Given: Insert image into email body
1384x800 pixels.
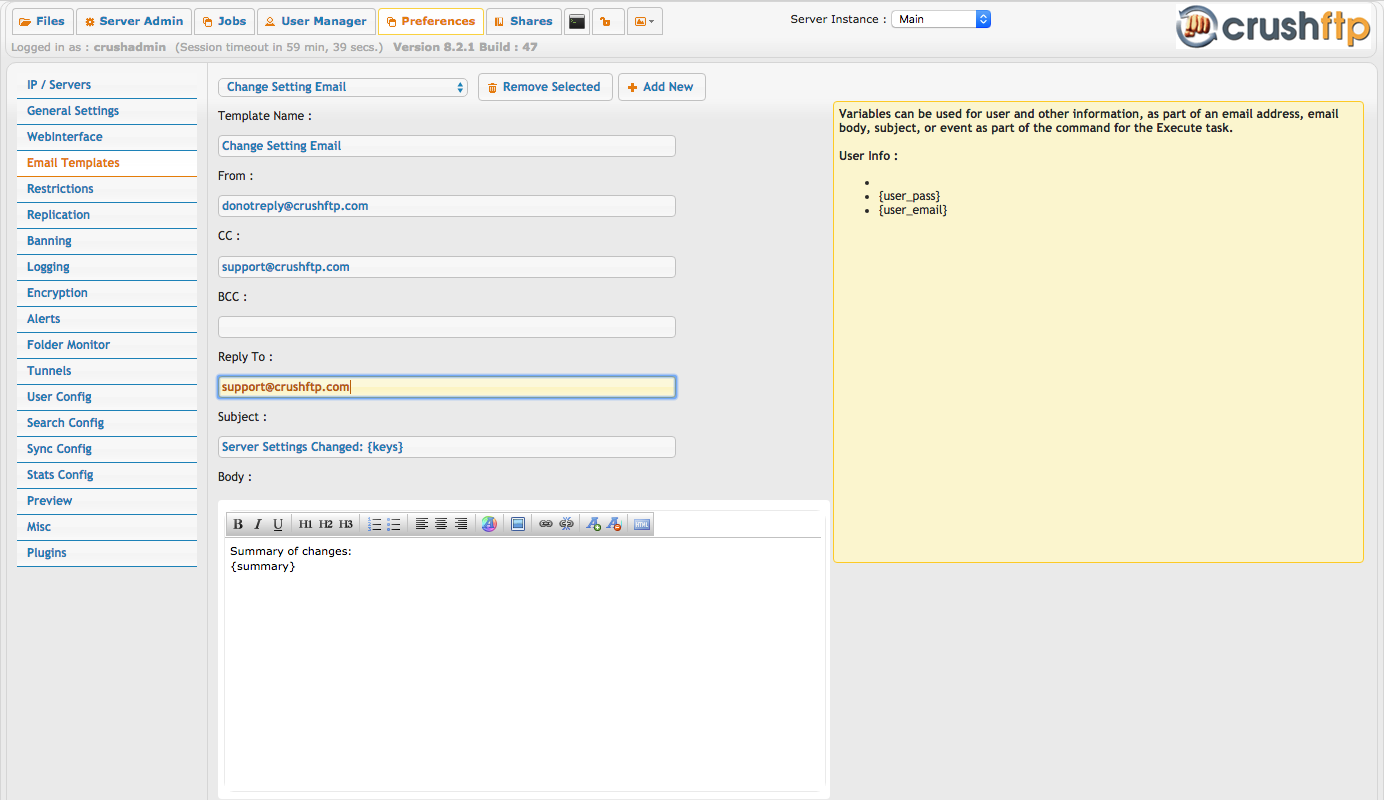Looking at the screenshot, I should pos(518,524).
